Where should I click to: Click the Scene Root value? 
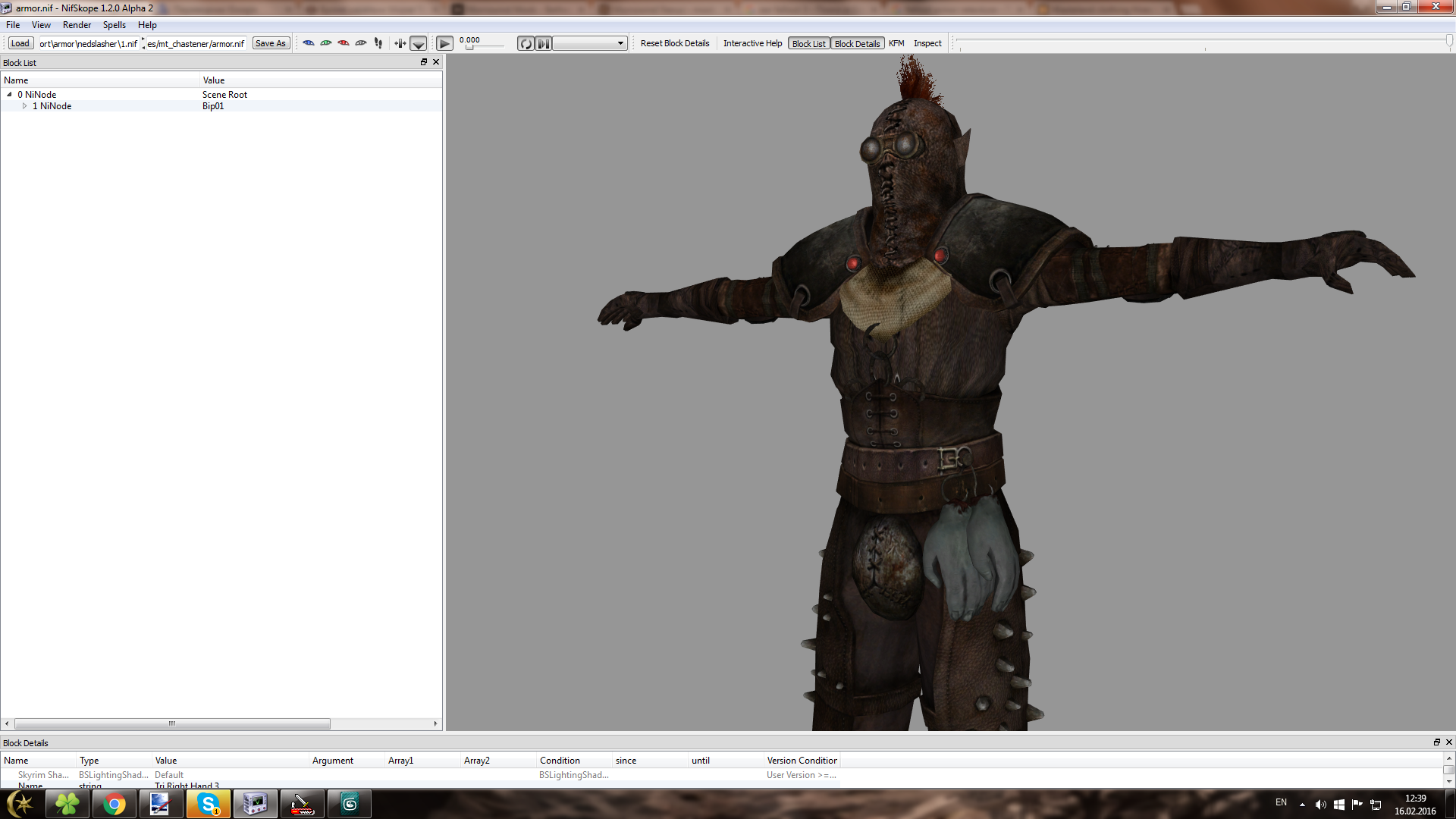point(224,95)
